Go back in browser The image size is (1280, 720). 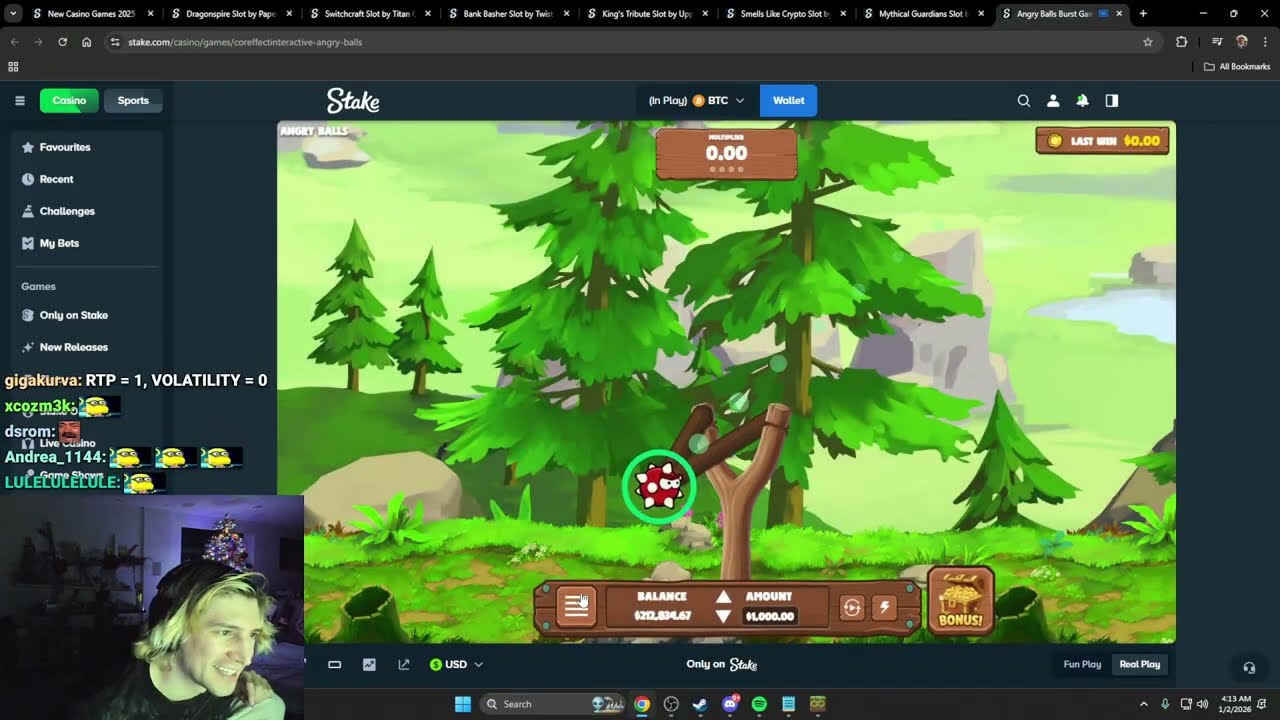coord(15,42)
